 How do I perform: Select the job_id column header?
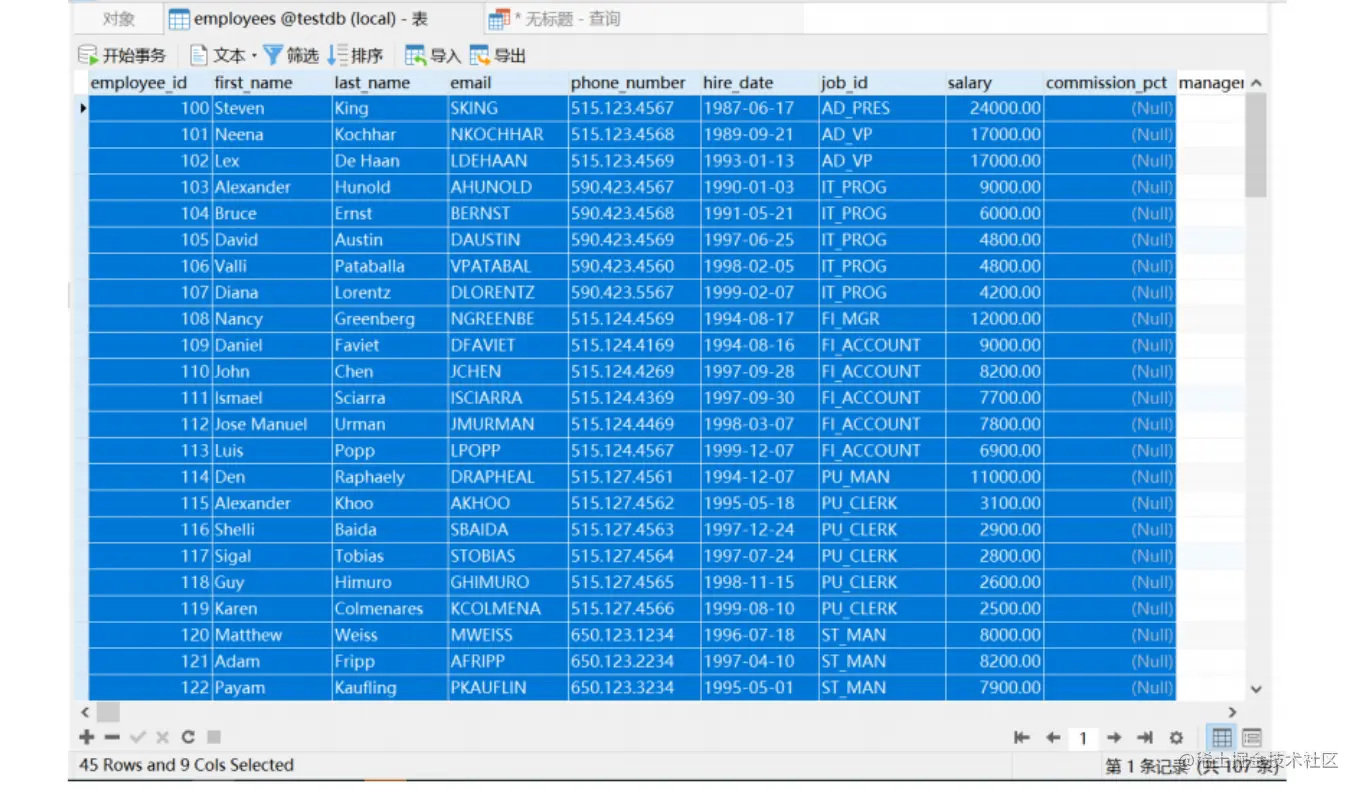pos(881,83)
